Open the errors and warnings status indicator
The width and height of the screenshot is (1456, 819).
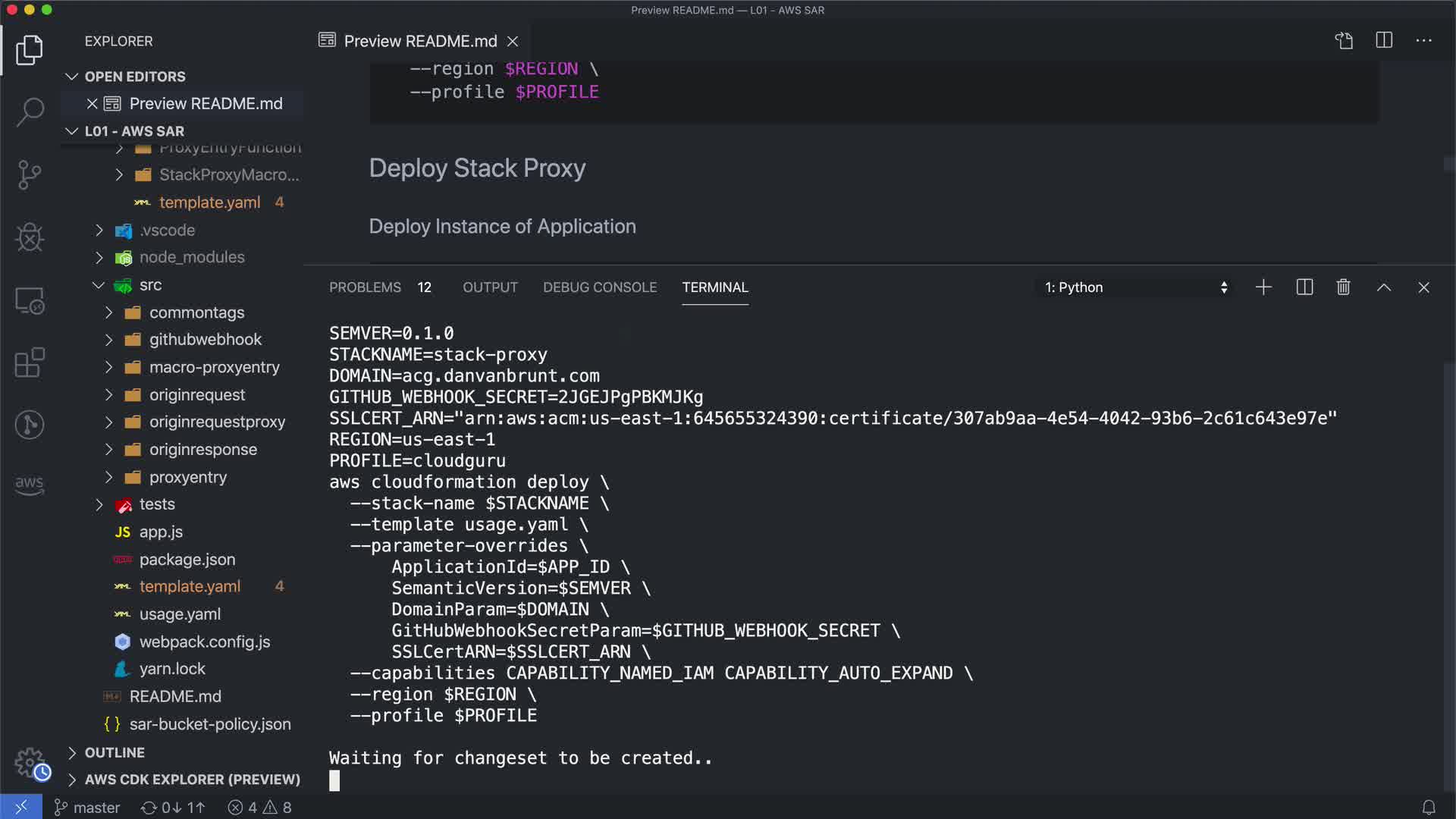260,808
